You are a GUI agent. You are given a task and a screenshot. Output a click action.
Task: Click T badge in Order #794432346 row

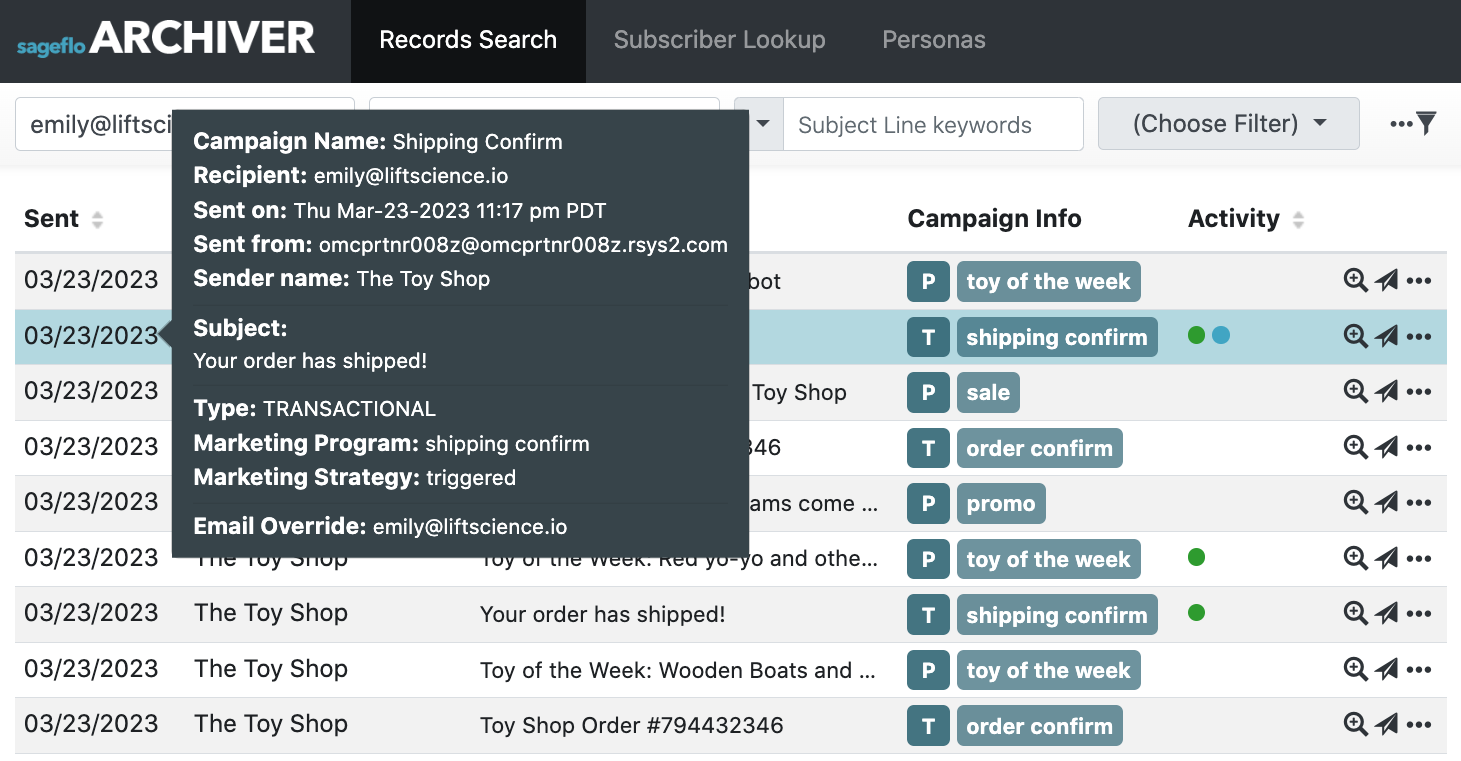click(x=928, y=727)
